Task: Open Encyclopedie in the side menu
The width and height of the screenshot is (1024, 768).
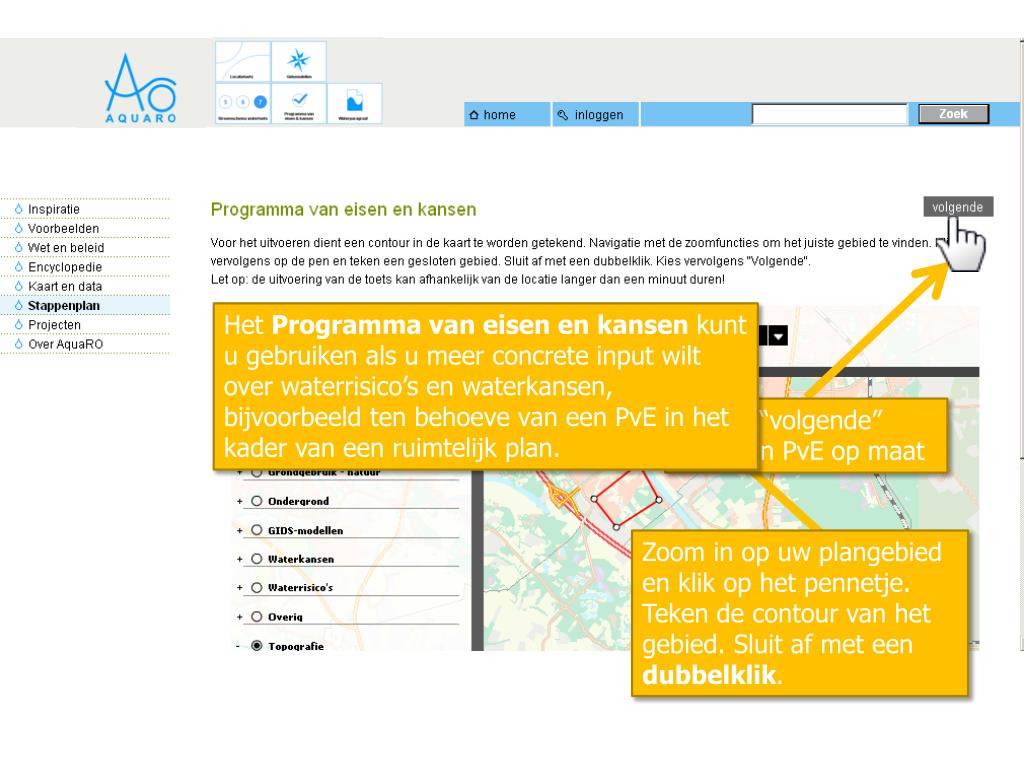Action: (x=65, y=267)
